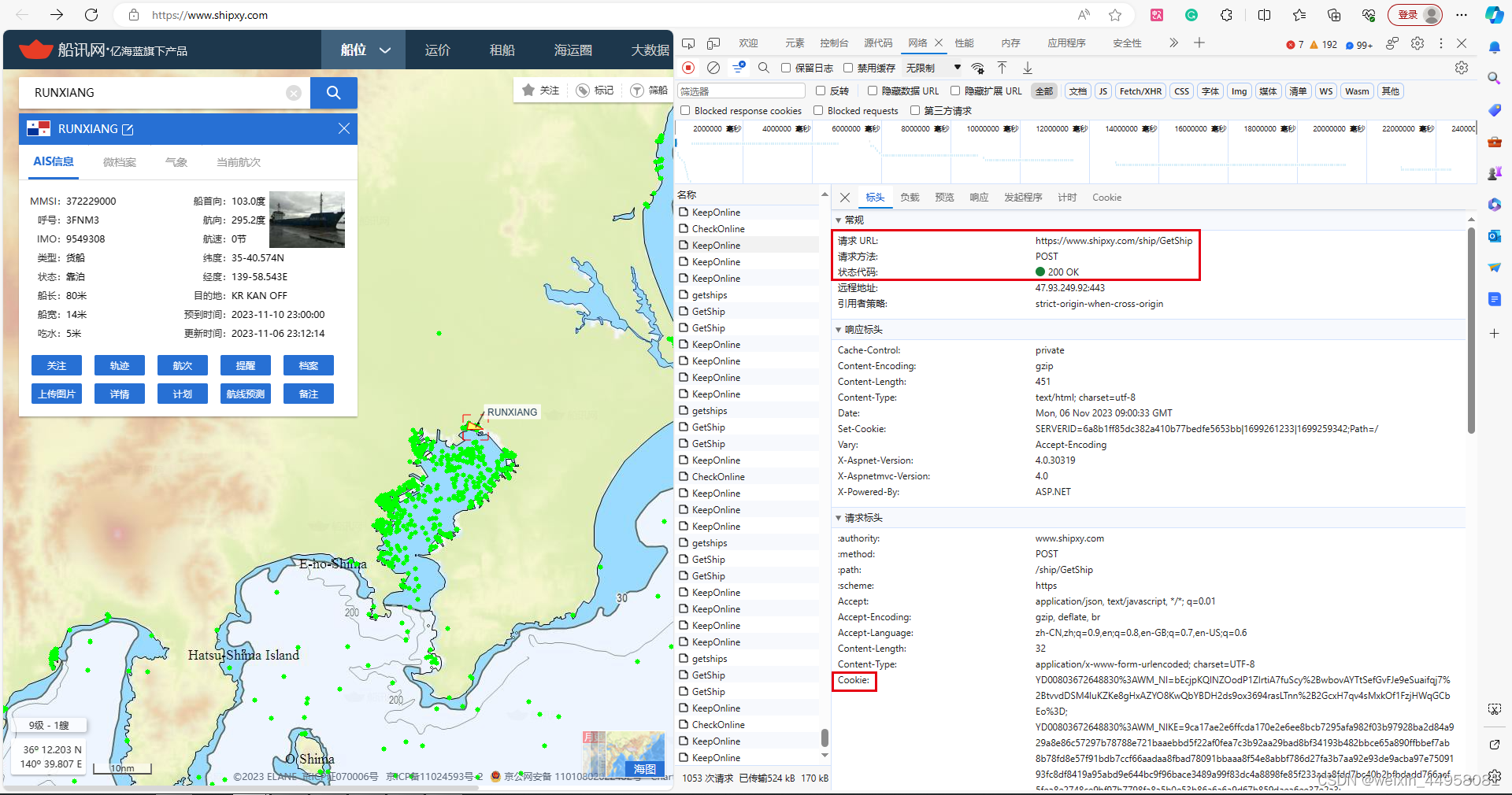Image resolution: width=1512 pixels, height=795 pixels.
Task: Click the scrollbar of the request name list
Action: 825,738
